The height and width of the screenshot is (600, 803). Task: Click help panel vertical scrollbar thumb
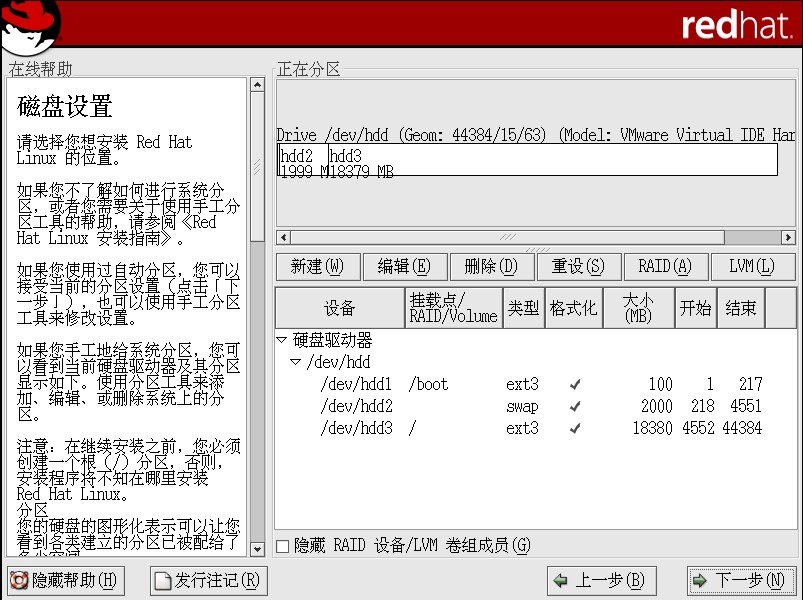point(258,166)
